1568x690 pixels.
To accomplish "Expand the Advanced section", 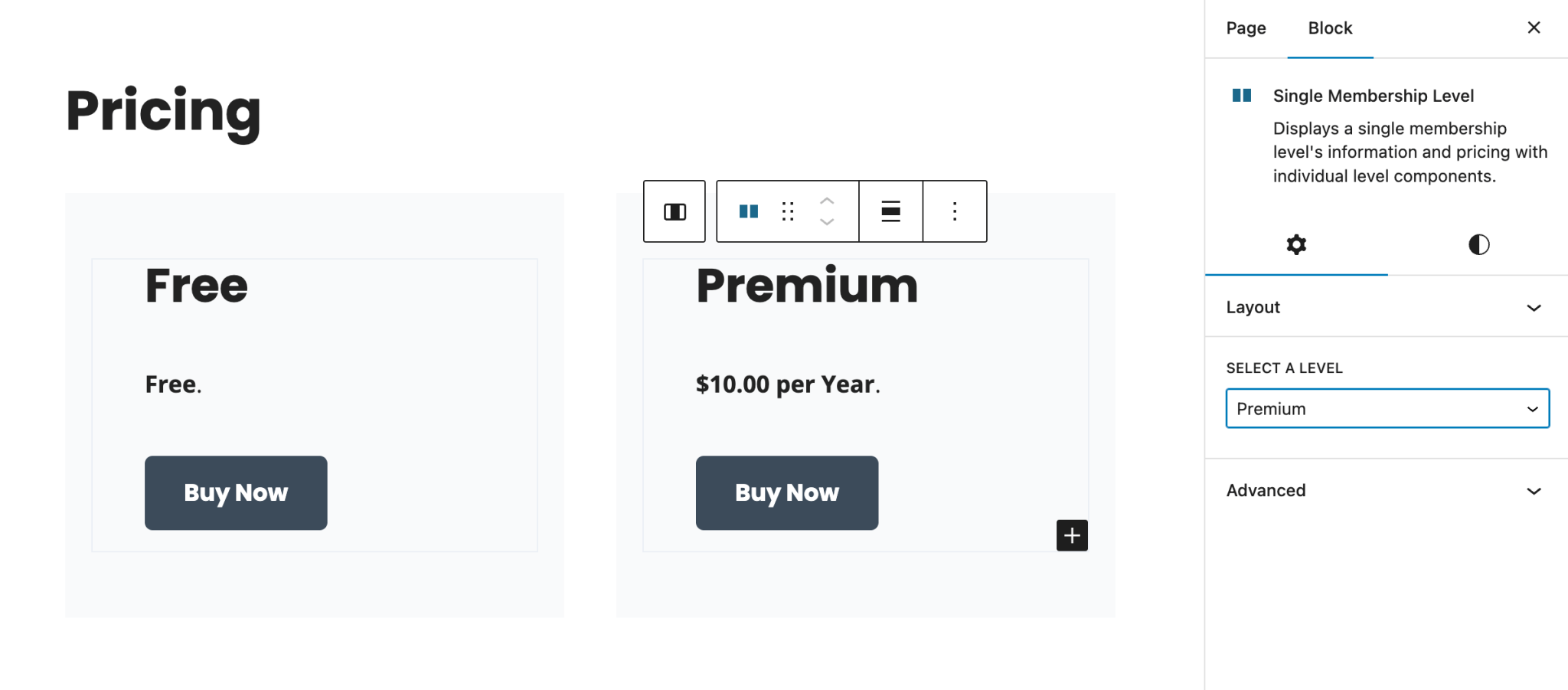I will click(1386, 490).
